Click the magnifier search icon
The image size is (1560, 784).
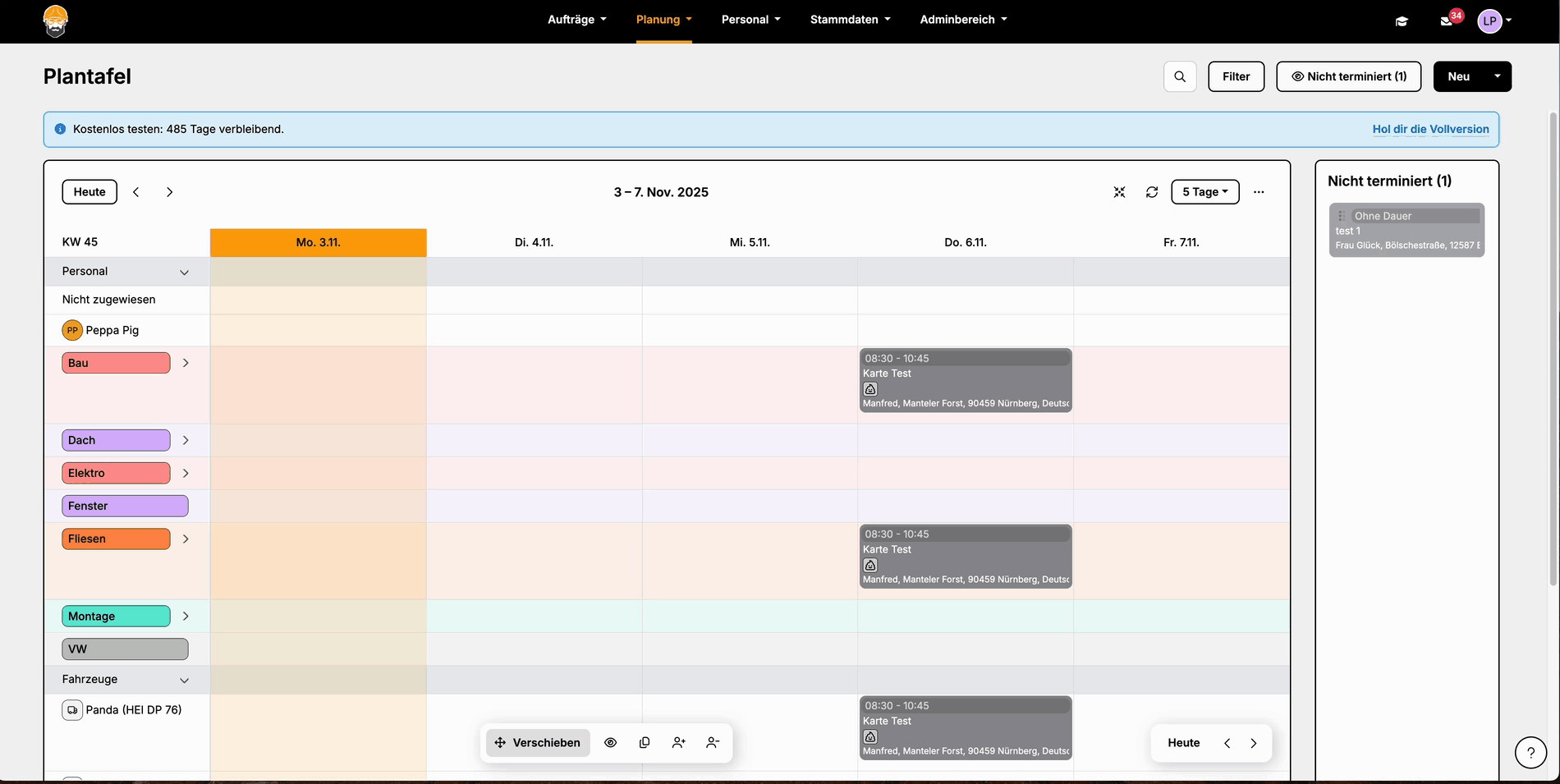click(1180, 76)
